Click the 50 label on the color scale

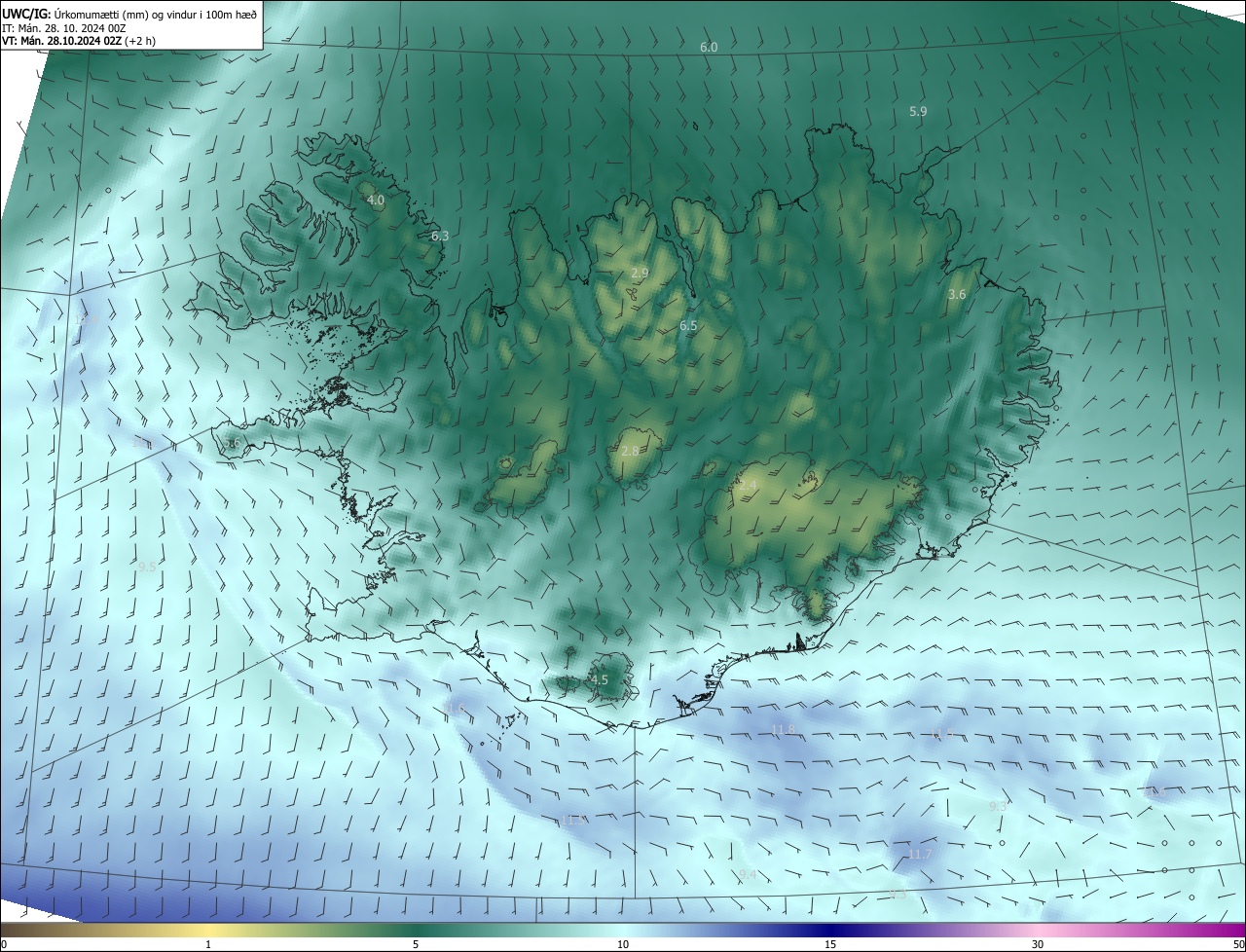[1238, 944]
